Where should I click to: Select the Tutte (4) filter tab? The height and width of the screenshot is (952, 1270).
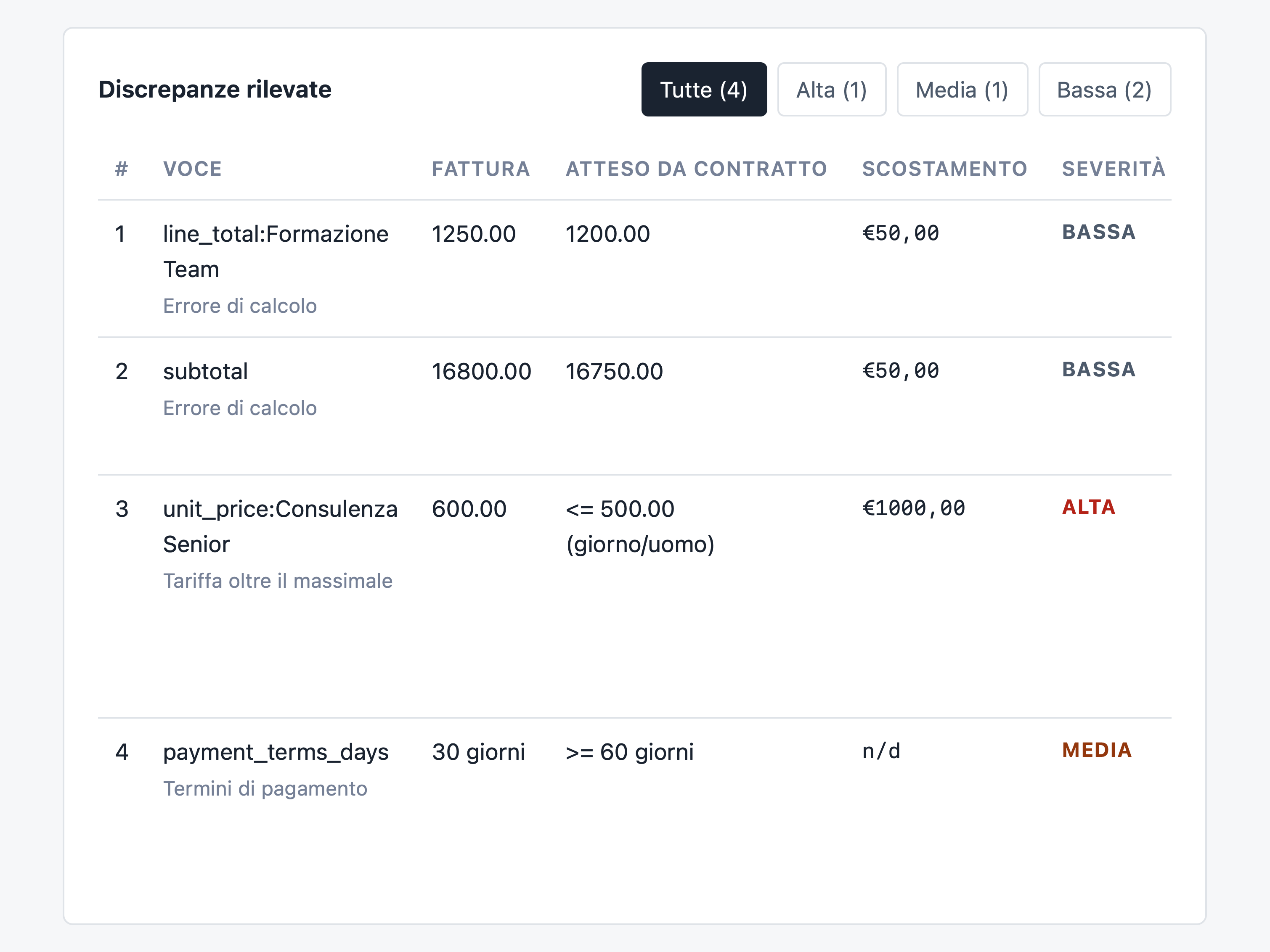click(704, 90)
